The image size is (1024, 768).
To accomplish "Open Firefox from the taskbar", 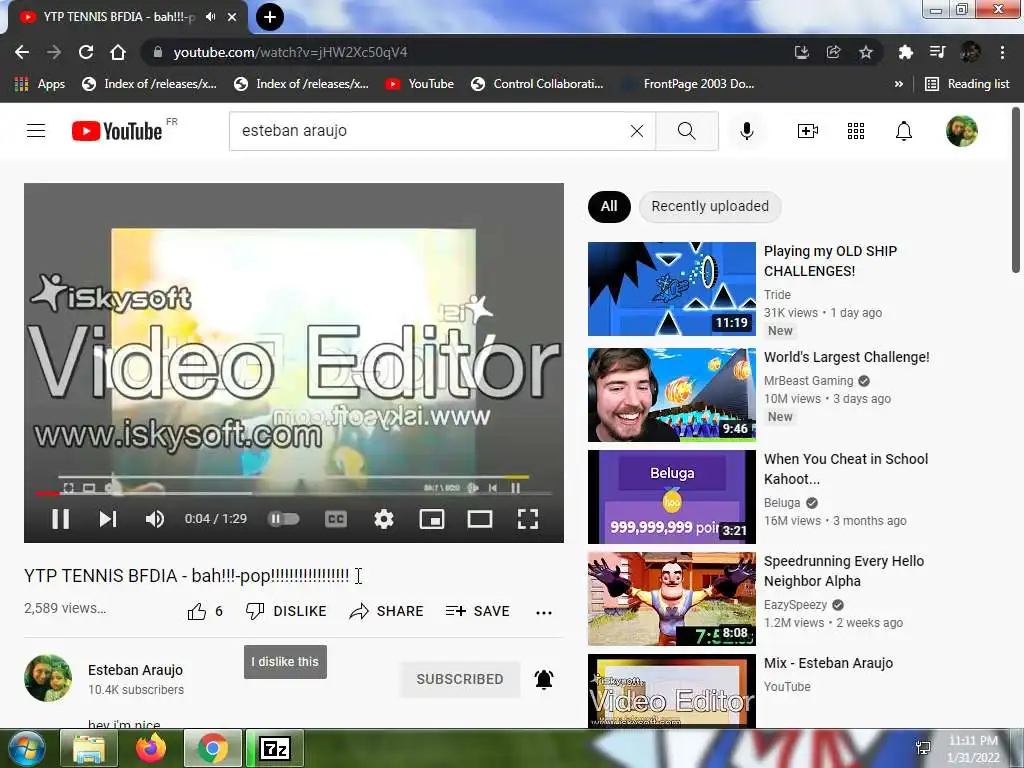I will pos(151,748).
